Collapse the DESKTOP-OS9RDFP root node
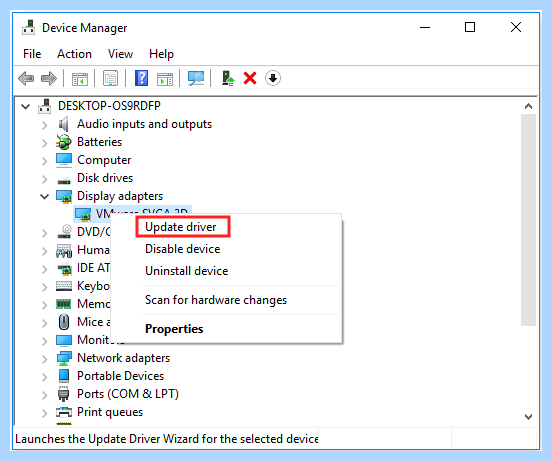Screen dimensions: 552x461 (26, 106)
